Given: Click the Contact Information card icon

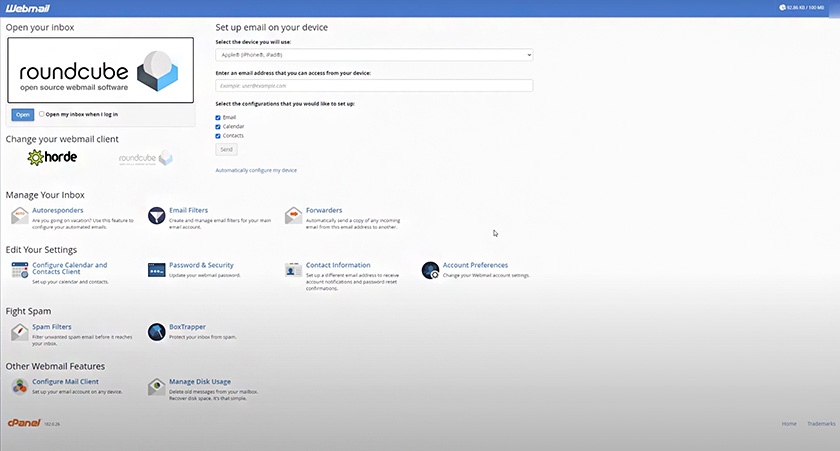Looking at the screenshot, I should tap(294, 270).
